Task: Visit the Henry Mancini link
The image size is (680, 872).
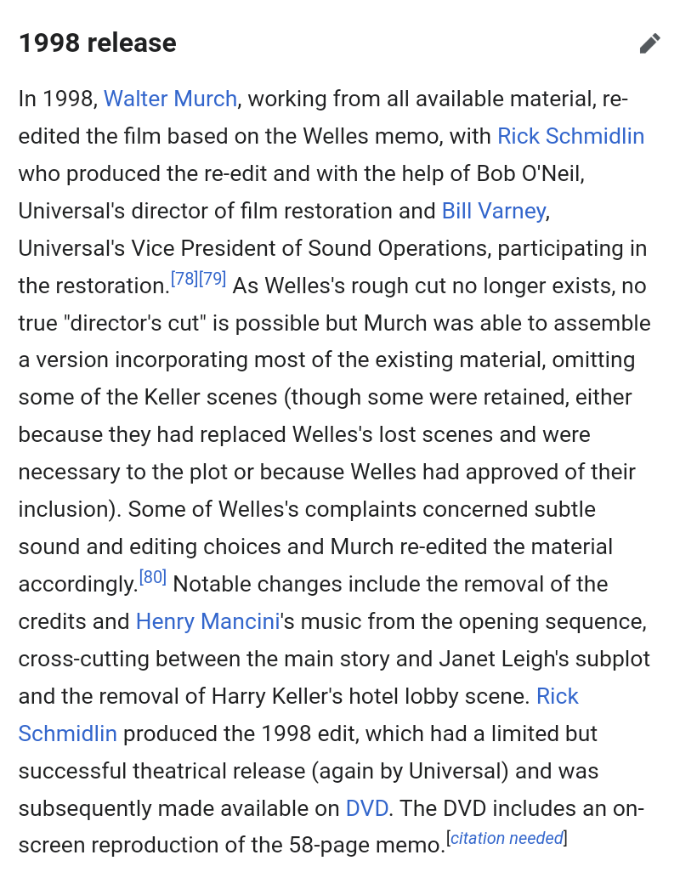Action: [x=207, y=621]
